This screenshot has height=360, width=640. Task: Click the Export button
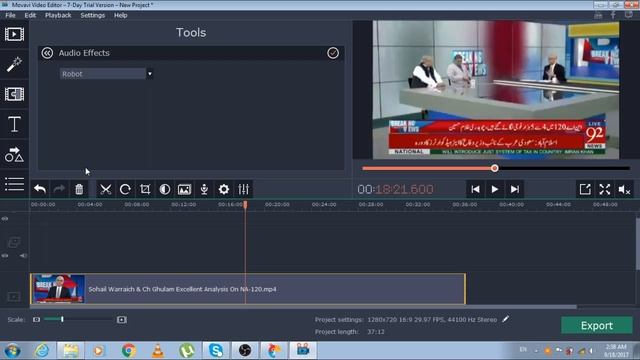pyautogui.click(x=597, y=325)
